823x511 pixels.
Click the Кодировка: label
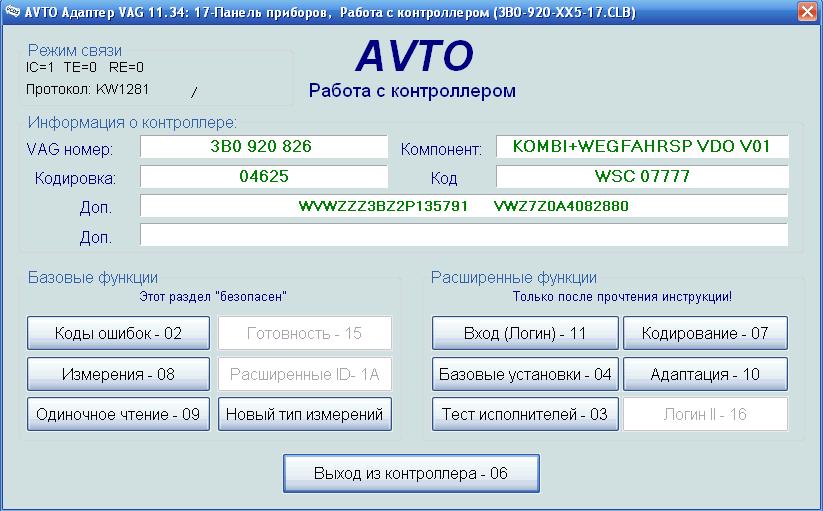pos(75,179)
